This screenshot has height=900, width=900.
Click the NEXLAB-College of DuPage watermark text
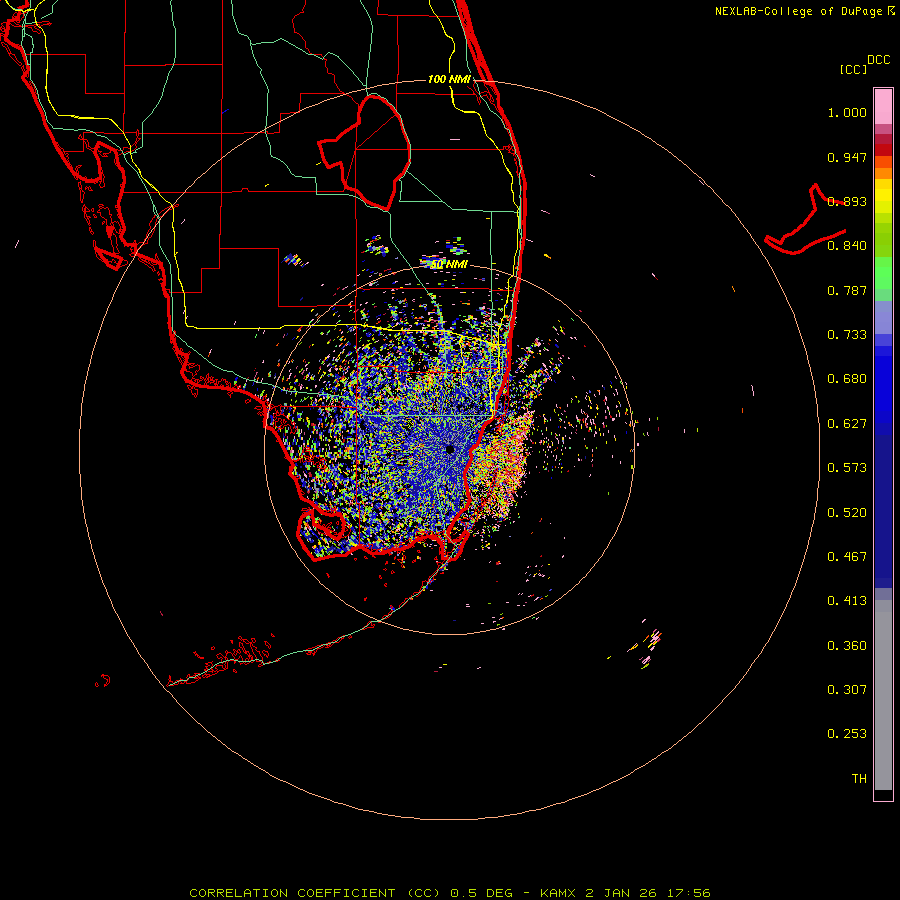[798, 11]
